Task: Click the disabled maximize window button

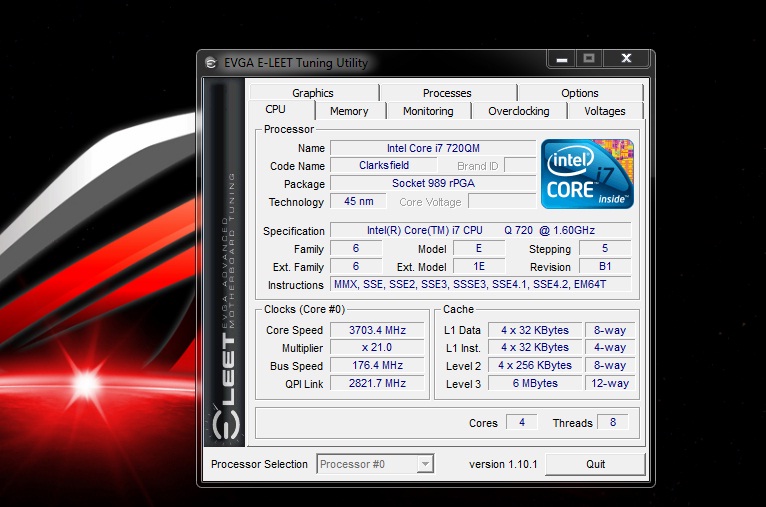Action: click(589, 59)
